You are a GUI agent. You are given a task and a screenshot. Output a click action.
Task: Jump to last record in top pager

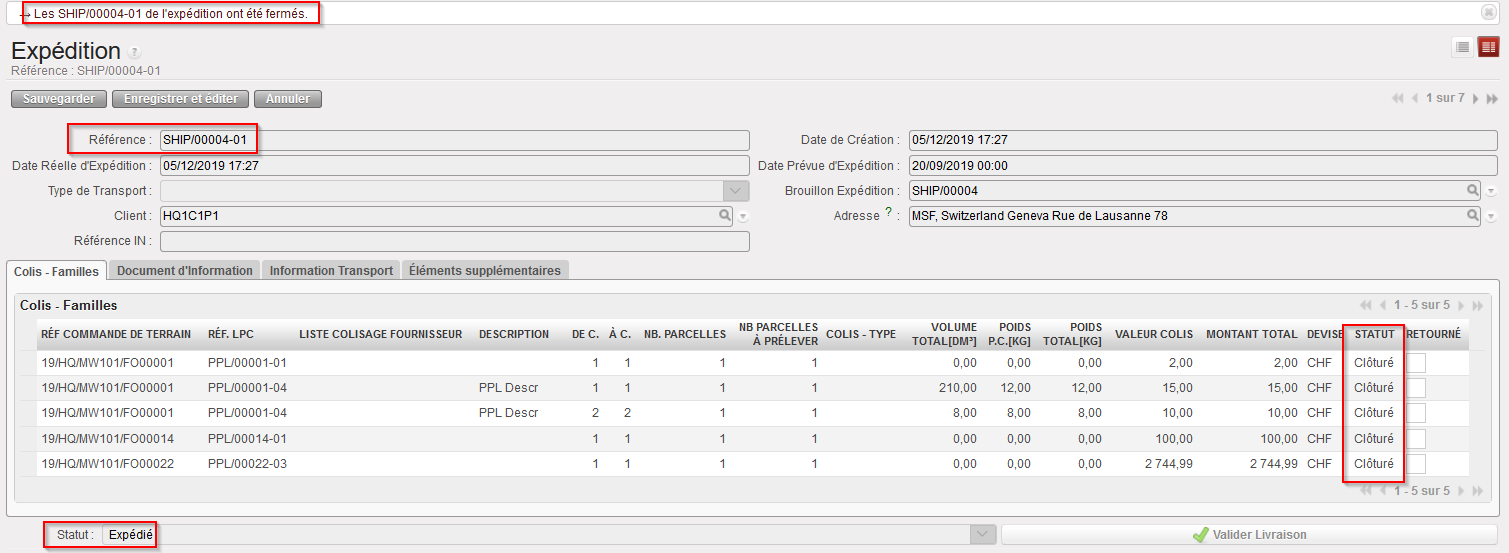(x=1492, y=99)
